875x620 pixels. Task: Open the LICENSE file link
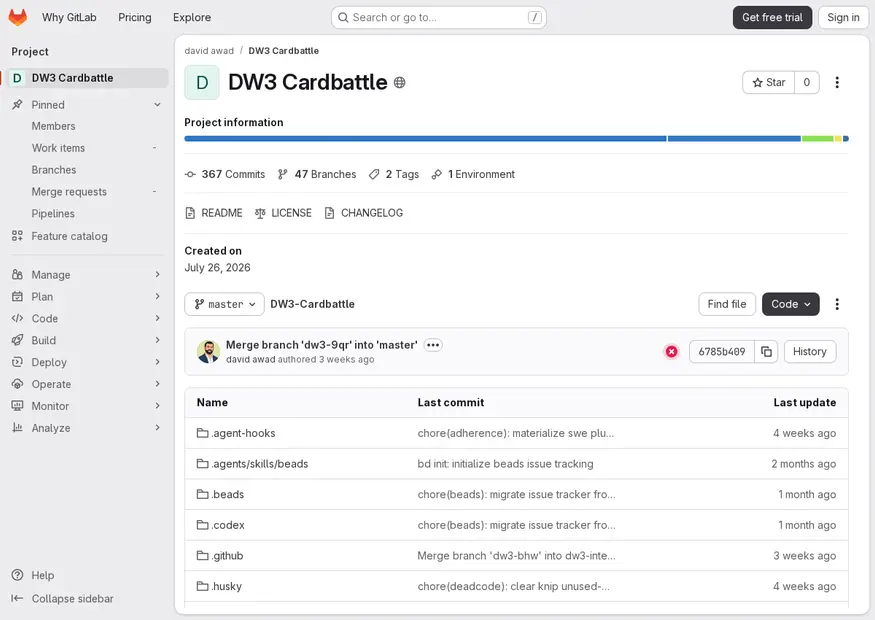(x=283, y=213)
